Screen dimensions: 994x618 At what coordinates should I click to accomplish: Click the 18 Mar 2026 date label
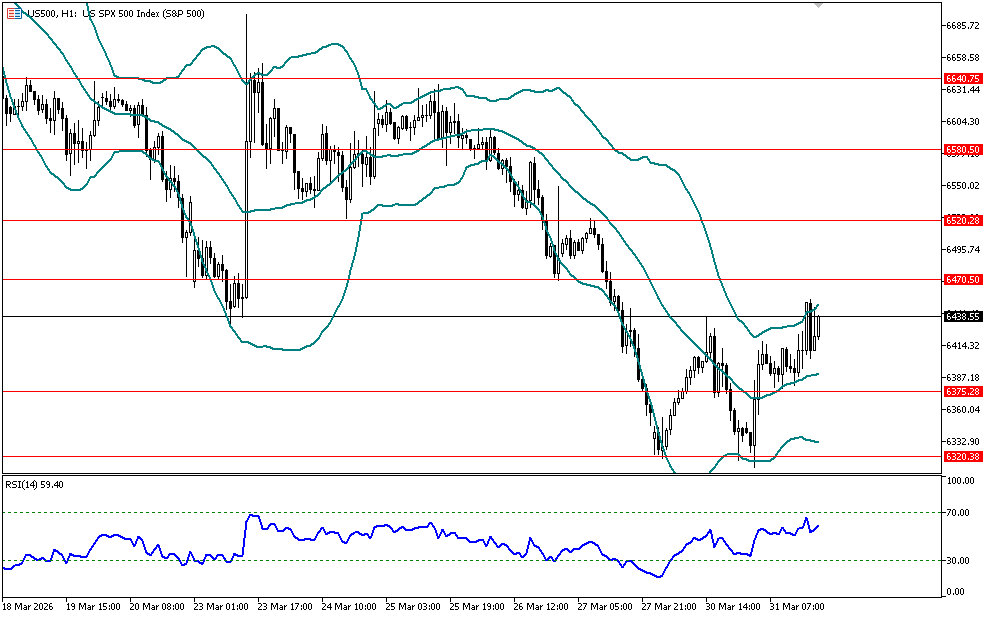pos(30,607)
